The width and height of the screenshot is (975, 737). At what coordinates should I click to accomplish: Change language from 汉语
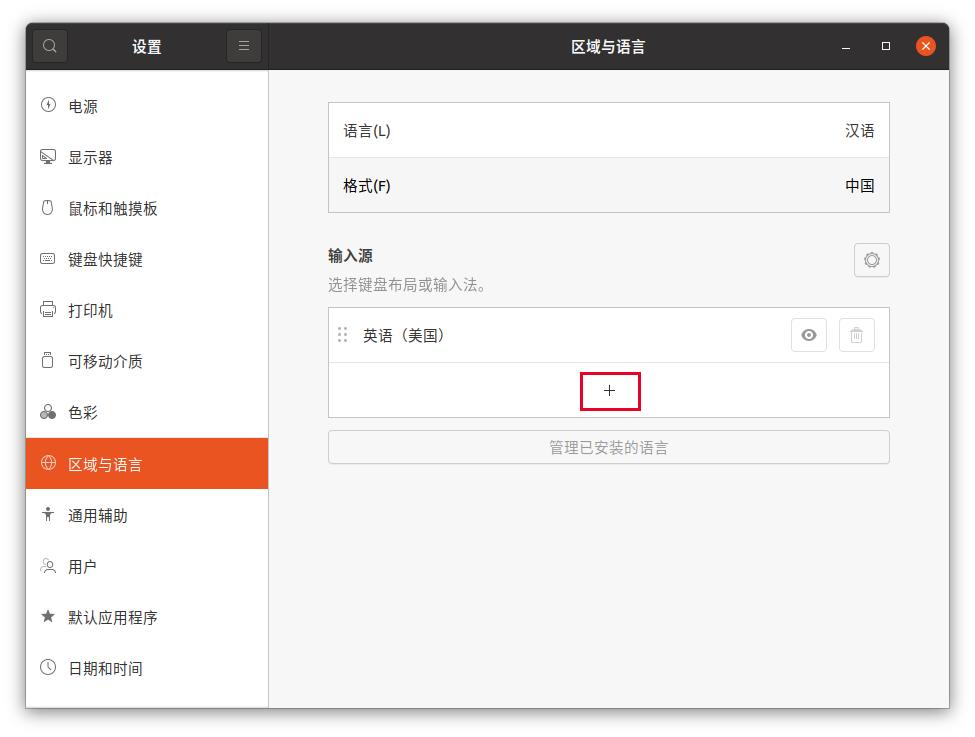[x=861, y=129]
